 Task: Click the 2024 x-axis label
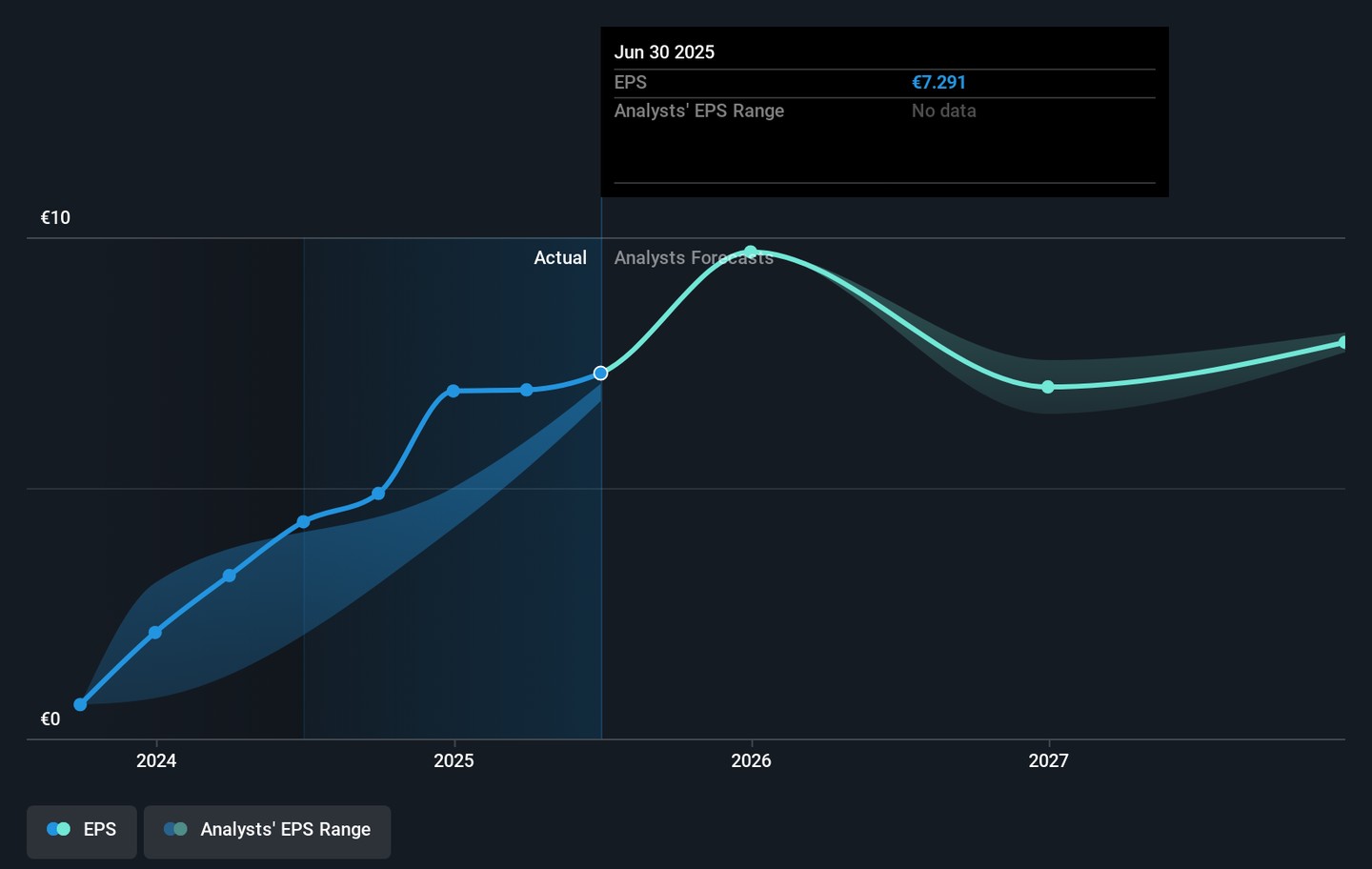point(156,760)
